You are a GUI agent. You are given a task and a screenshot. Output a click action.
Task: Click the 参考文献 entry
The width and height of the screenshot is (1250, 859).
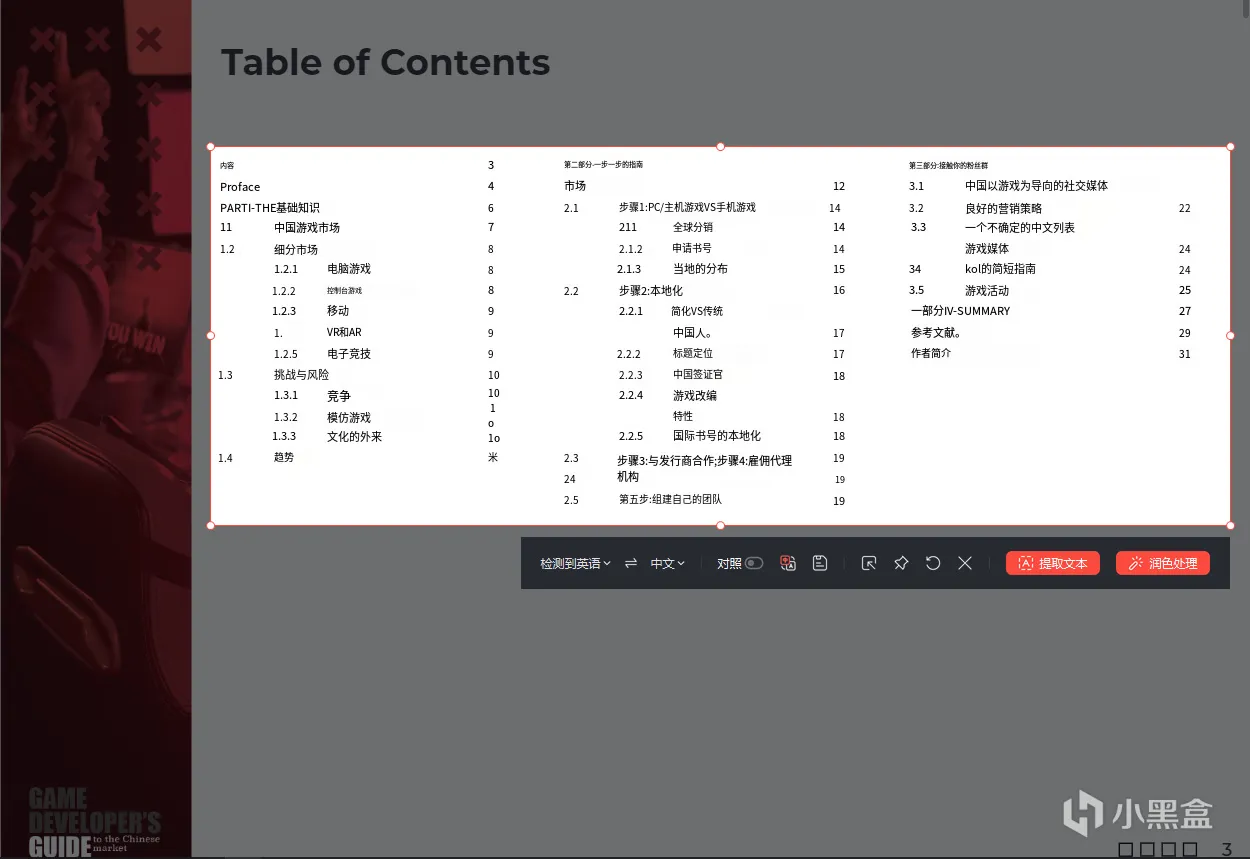click(x=936, y=333)
